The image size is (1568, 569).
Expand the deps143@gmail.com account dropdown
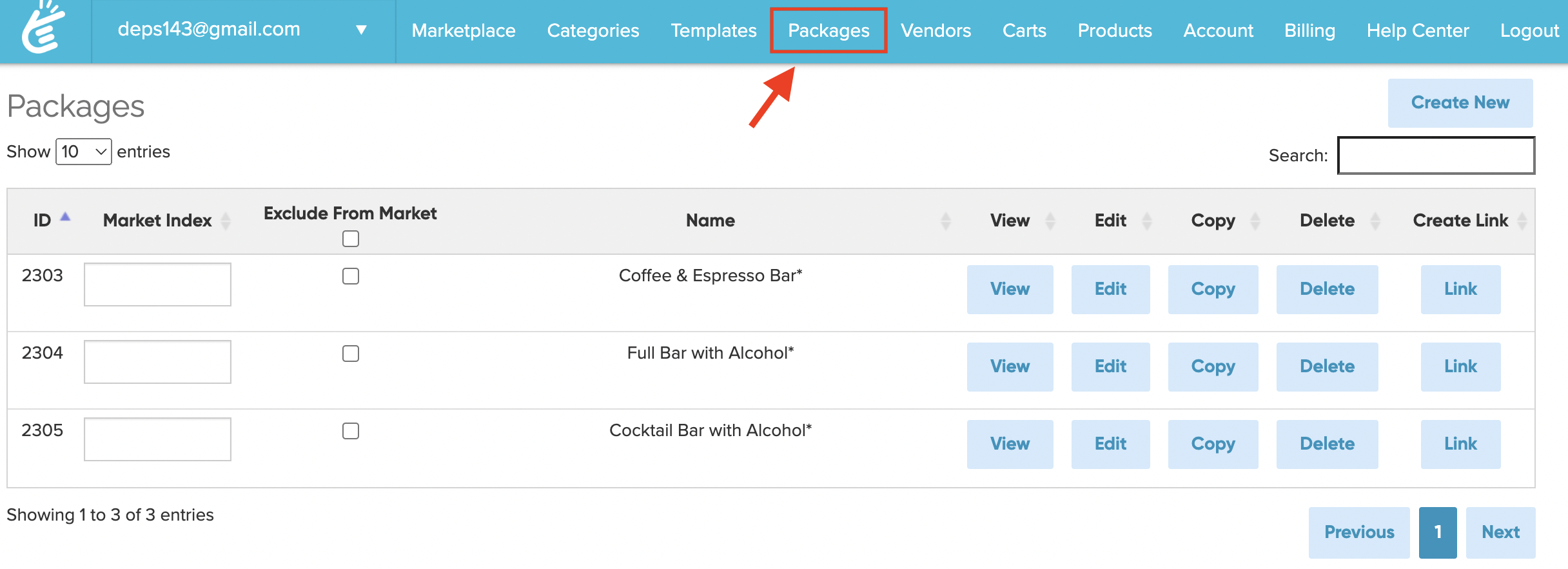click(362, 30)
